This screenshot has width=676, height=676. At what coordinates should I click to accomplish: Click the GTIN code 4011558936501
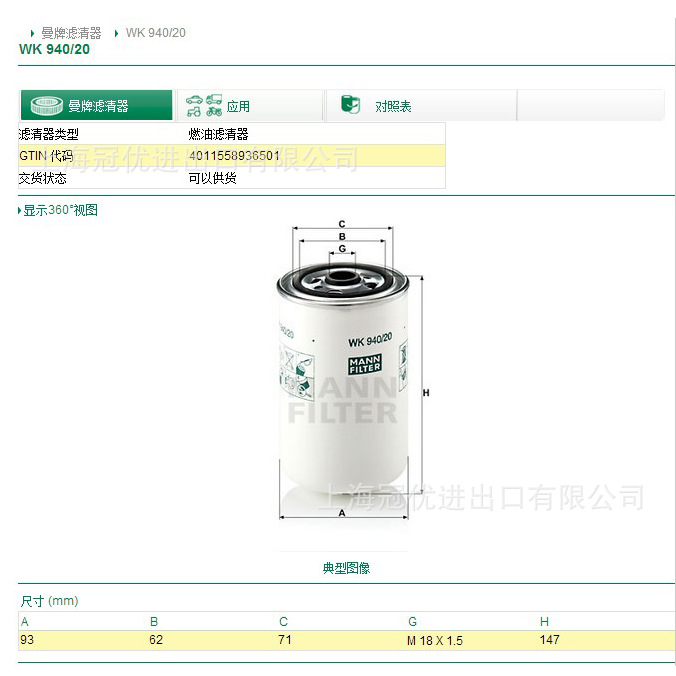pyautogui.click(x=235, y=156)
